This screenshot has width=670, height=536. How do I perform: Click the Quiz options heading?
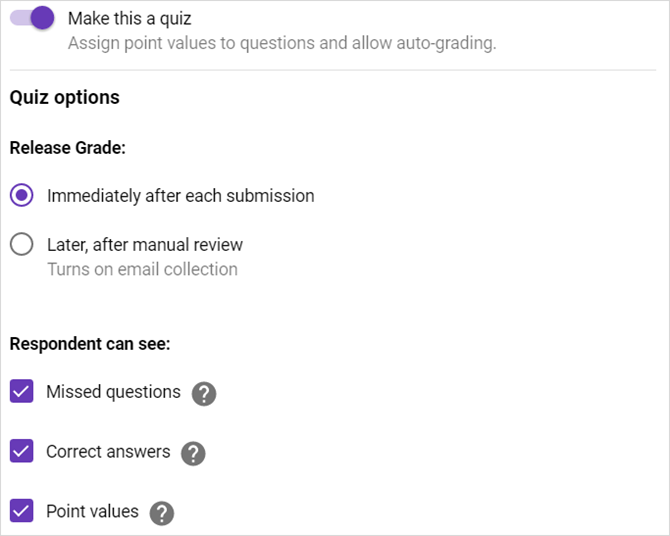pos(65,98)
